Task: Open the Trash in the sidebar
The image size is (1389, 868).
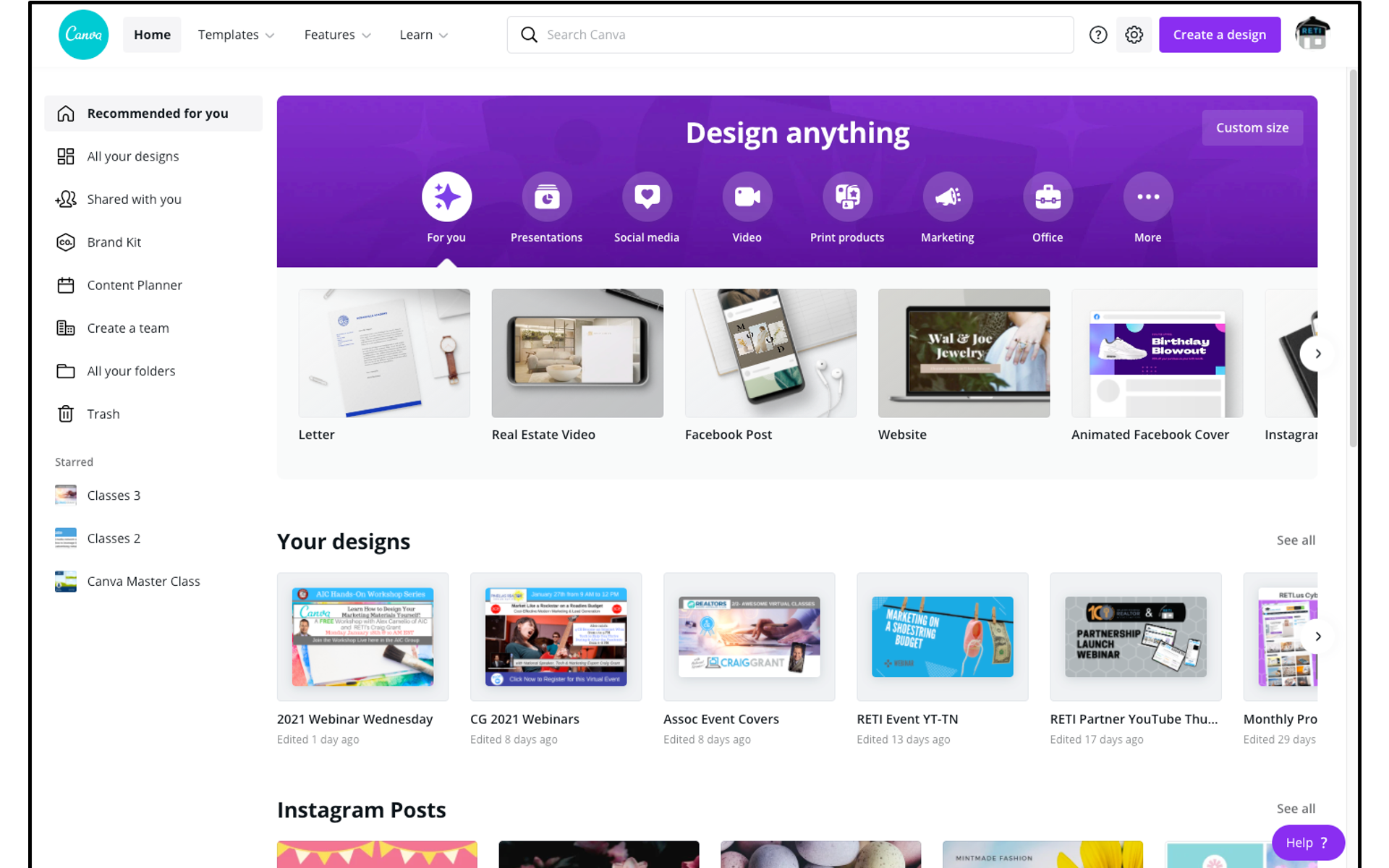Action: pos(65,413)
